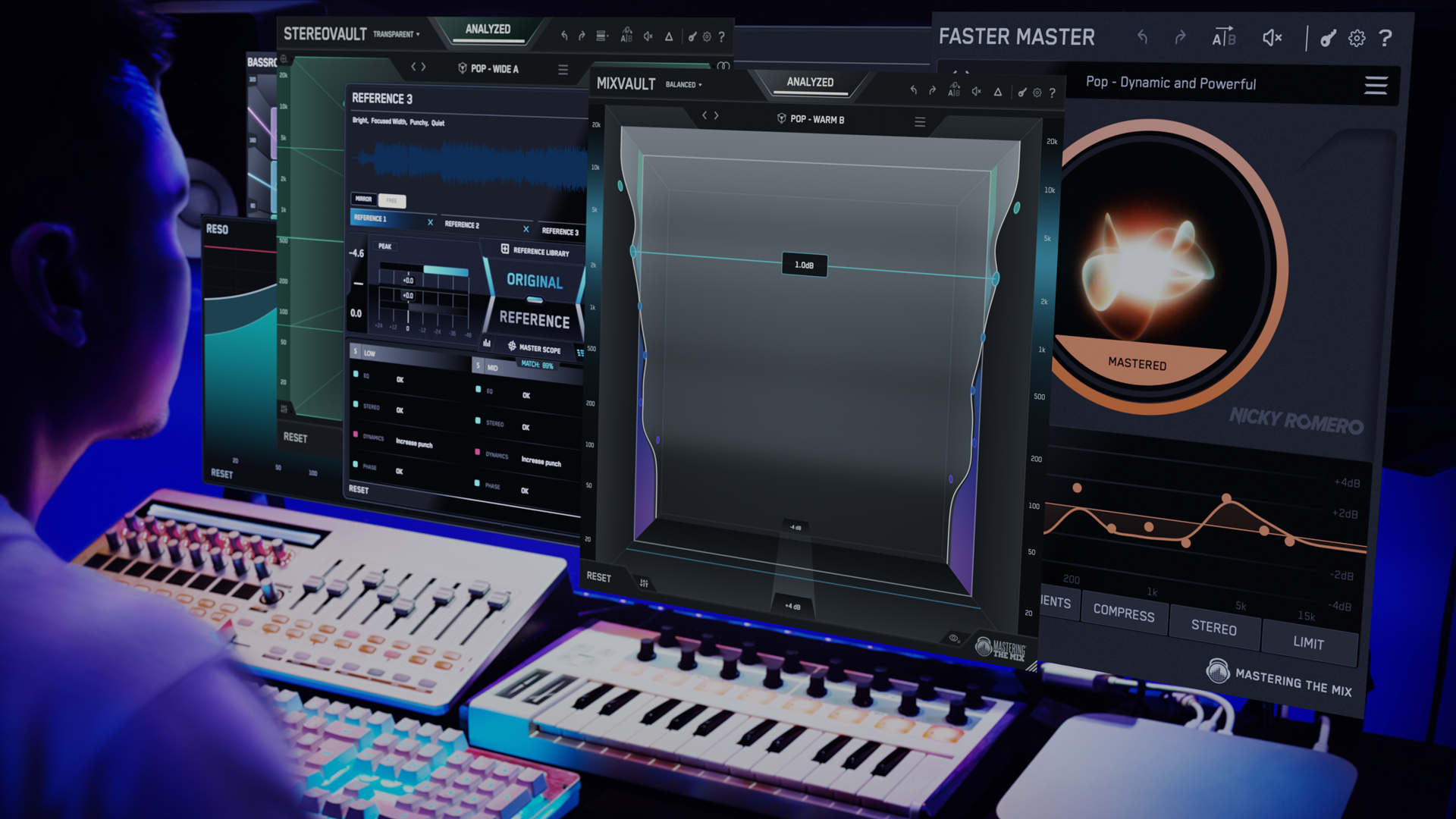
Task: Open the Reference Library
Action: click(535, 251)
